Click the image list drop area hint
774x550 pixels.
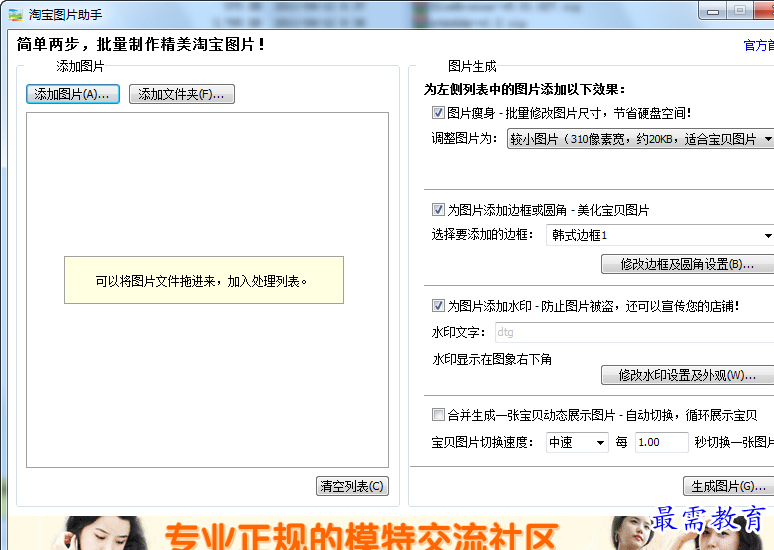(x=204, y=280)
